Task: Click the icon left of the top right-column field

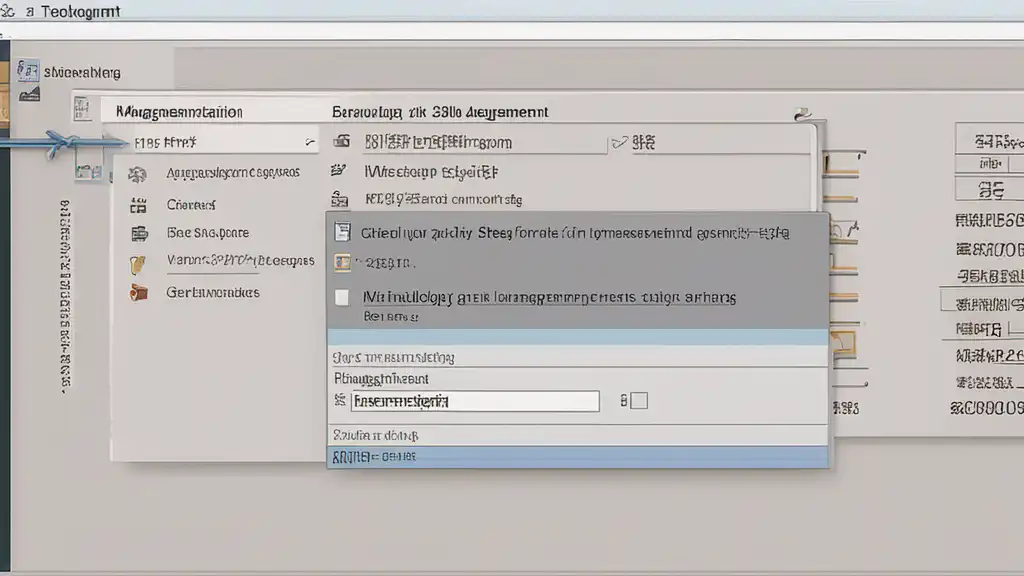Action: [x=342, y=140]
